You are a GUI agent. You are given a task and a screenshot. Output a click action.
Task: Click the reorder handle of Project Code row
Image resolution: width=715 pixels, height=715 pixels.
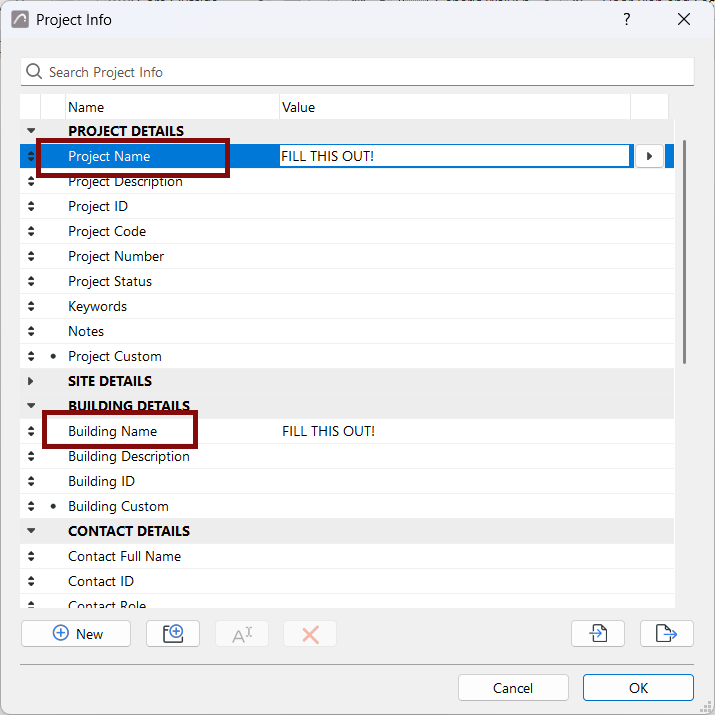coord(31,231)
